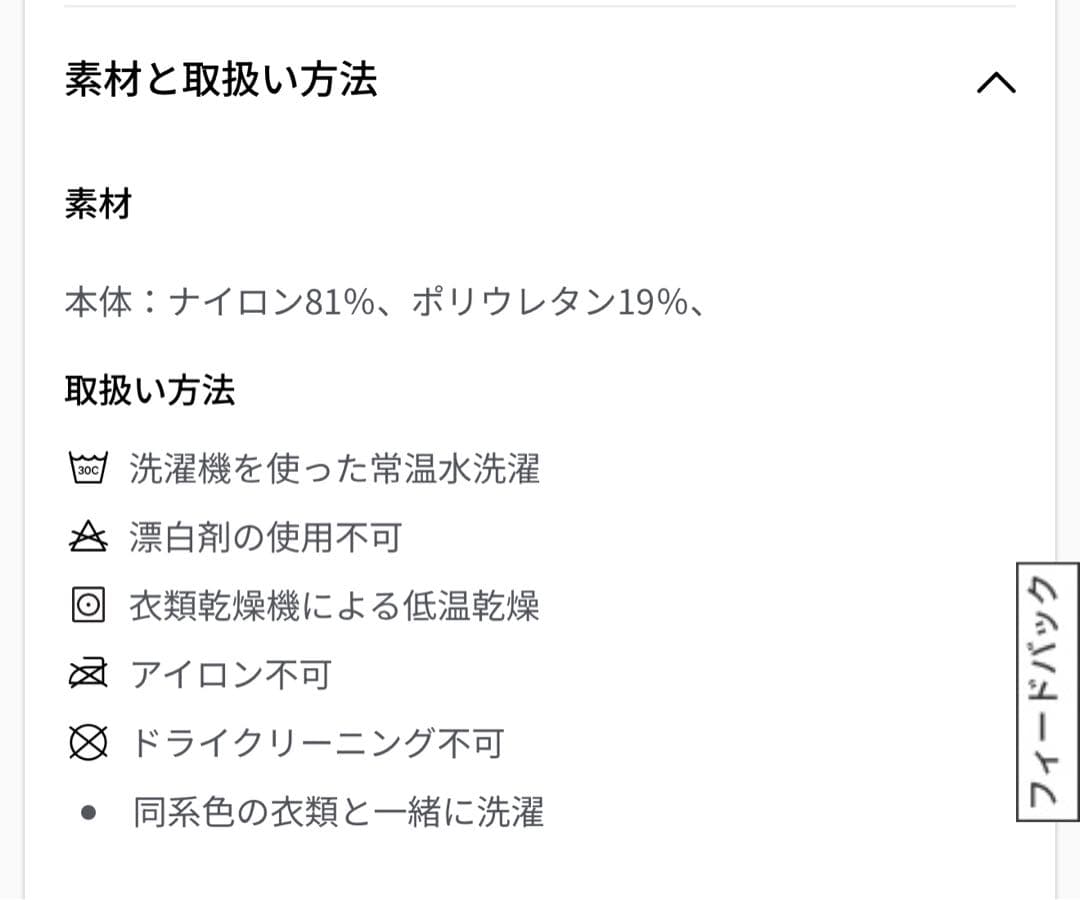
Task: Click the tumble dry low icon
Action: 88,605
